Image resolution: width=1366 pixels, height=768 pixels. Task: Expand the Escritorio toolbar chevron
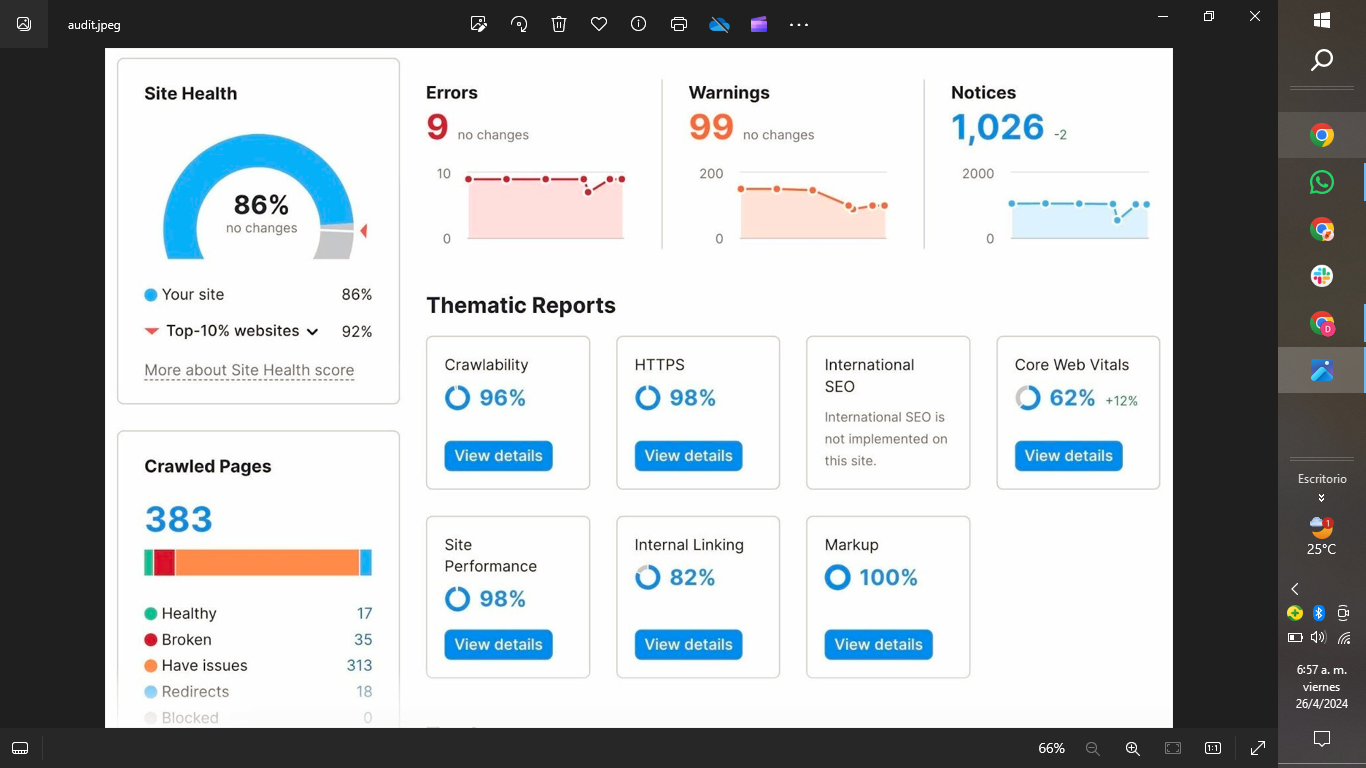coord(1321,498)
